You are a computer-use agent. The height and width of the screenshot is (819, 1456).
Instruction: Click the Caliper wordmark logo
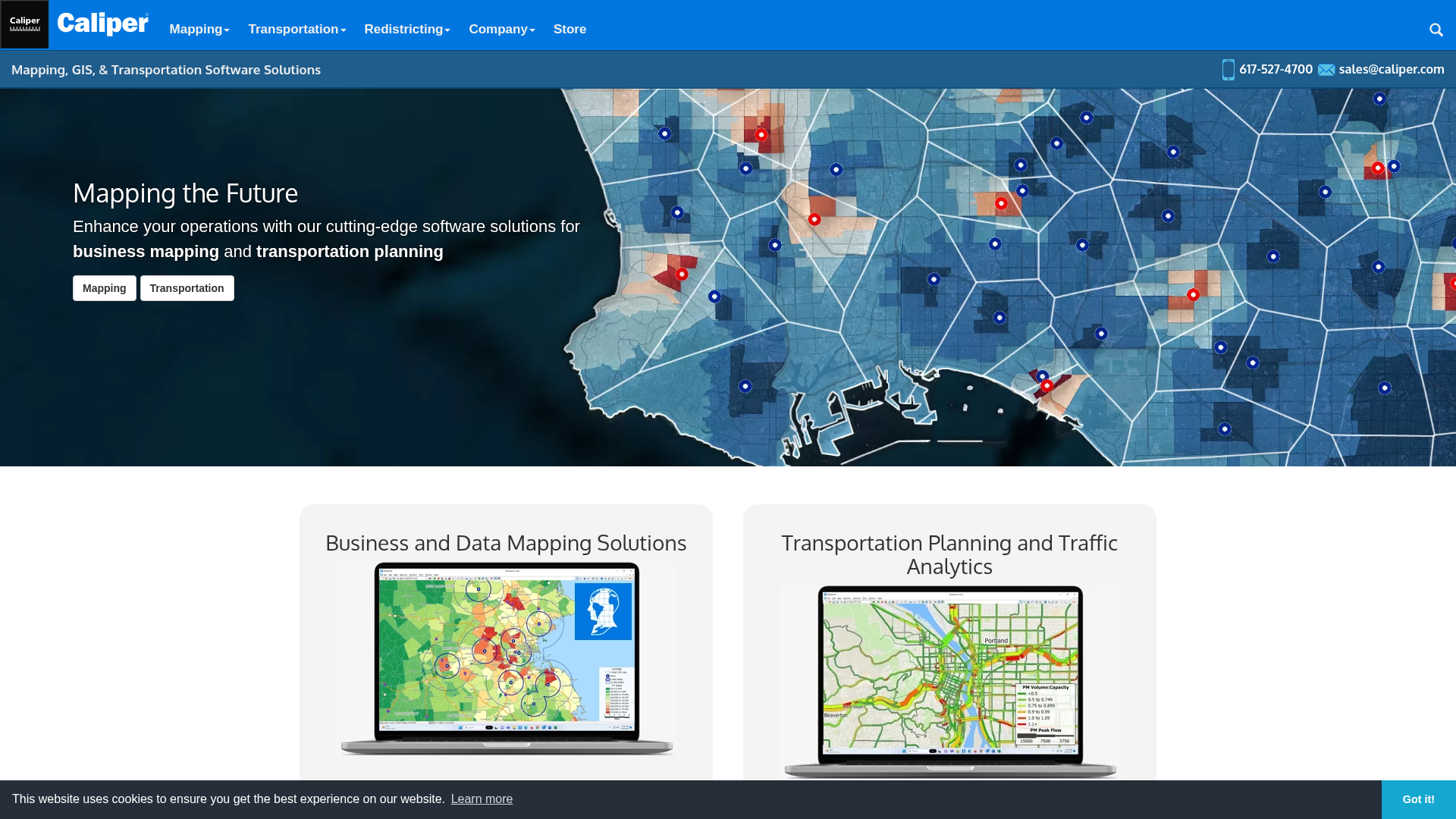point(103,24)
